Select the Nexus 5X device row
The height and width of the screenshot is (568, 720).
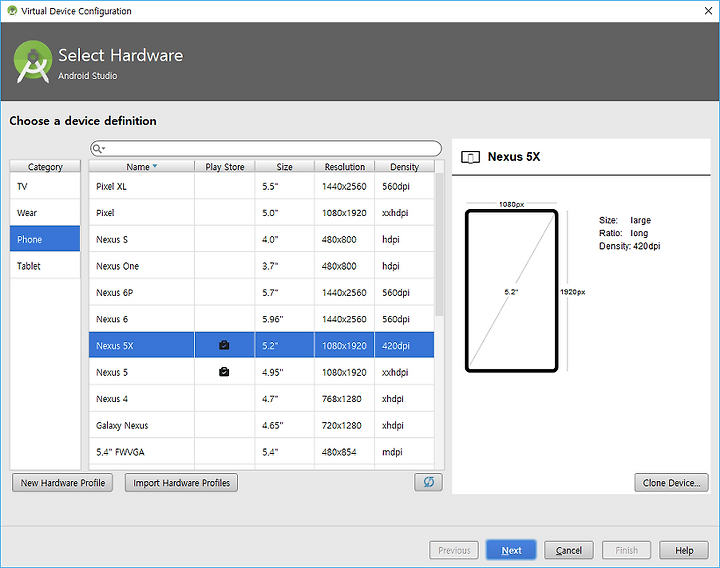click(x=261, y=345)
